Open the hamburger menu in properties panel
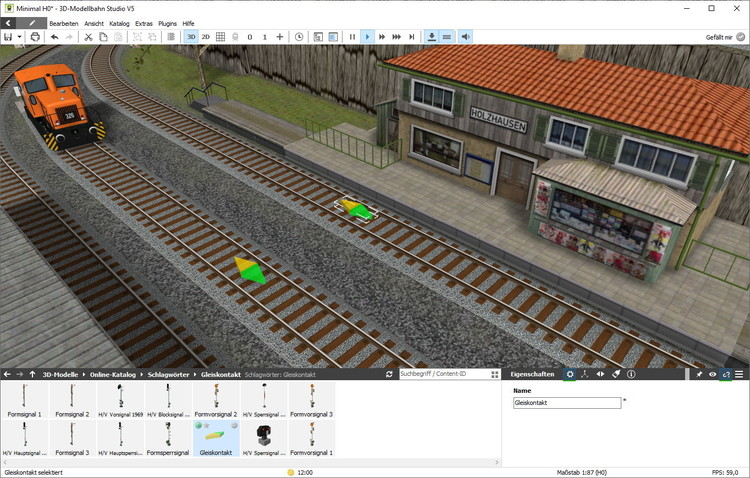 (739, 374)
